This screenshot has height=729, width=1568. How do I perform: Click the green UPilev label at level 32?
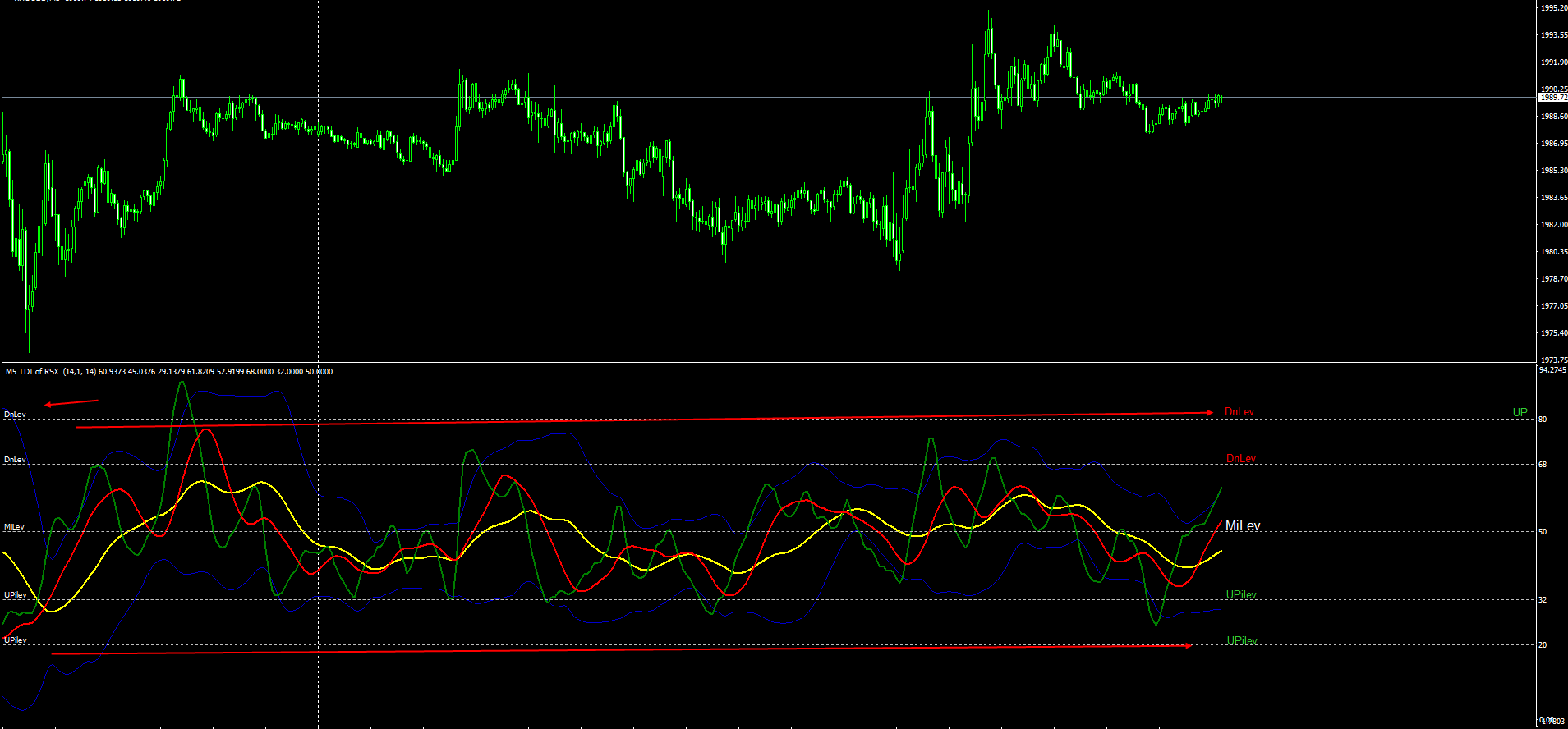tap(1241, 595)
